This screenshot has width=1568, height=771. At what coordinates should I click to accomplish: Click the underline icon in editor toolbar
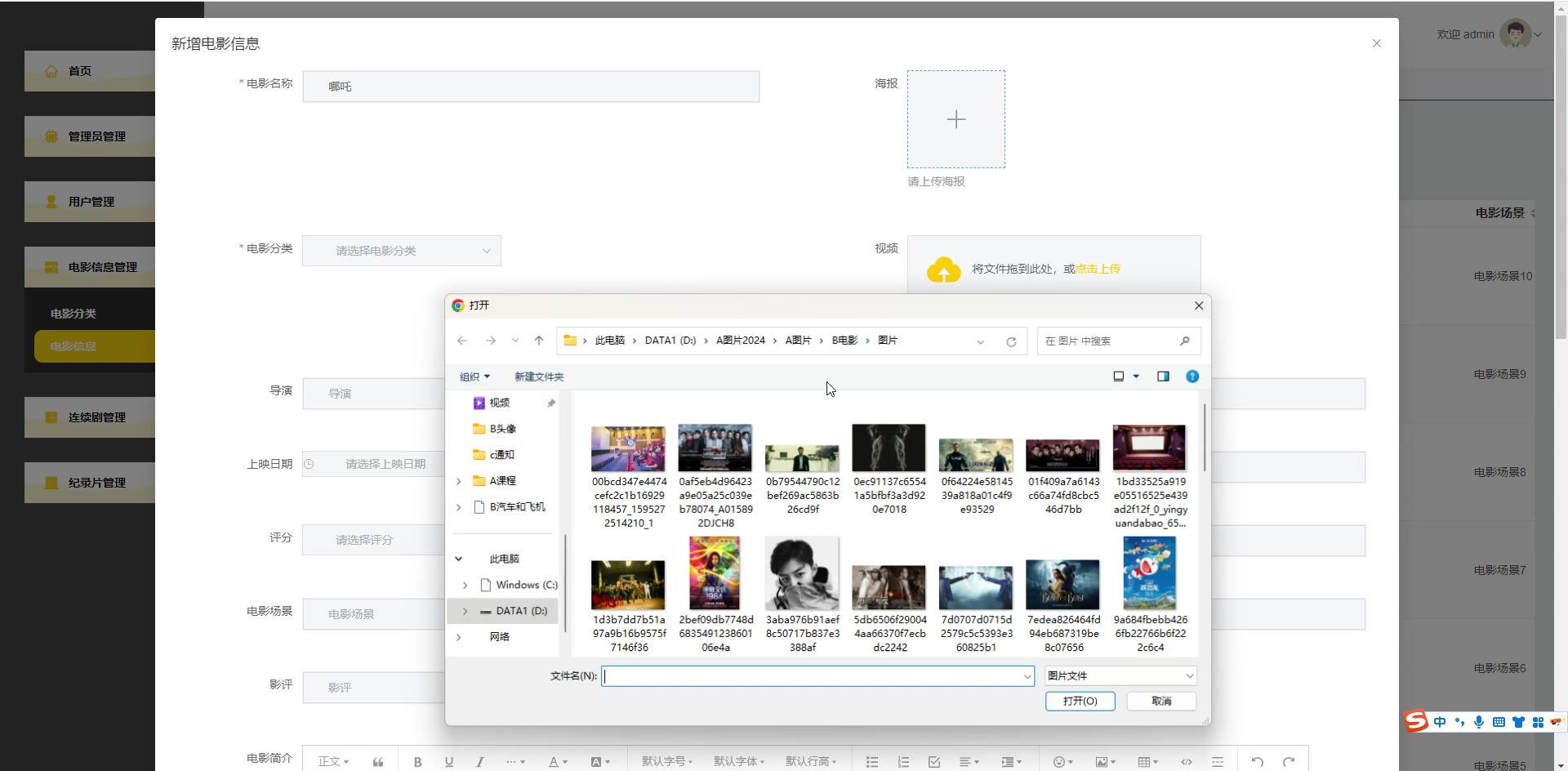448,761
